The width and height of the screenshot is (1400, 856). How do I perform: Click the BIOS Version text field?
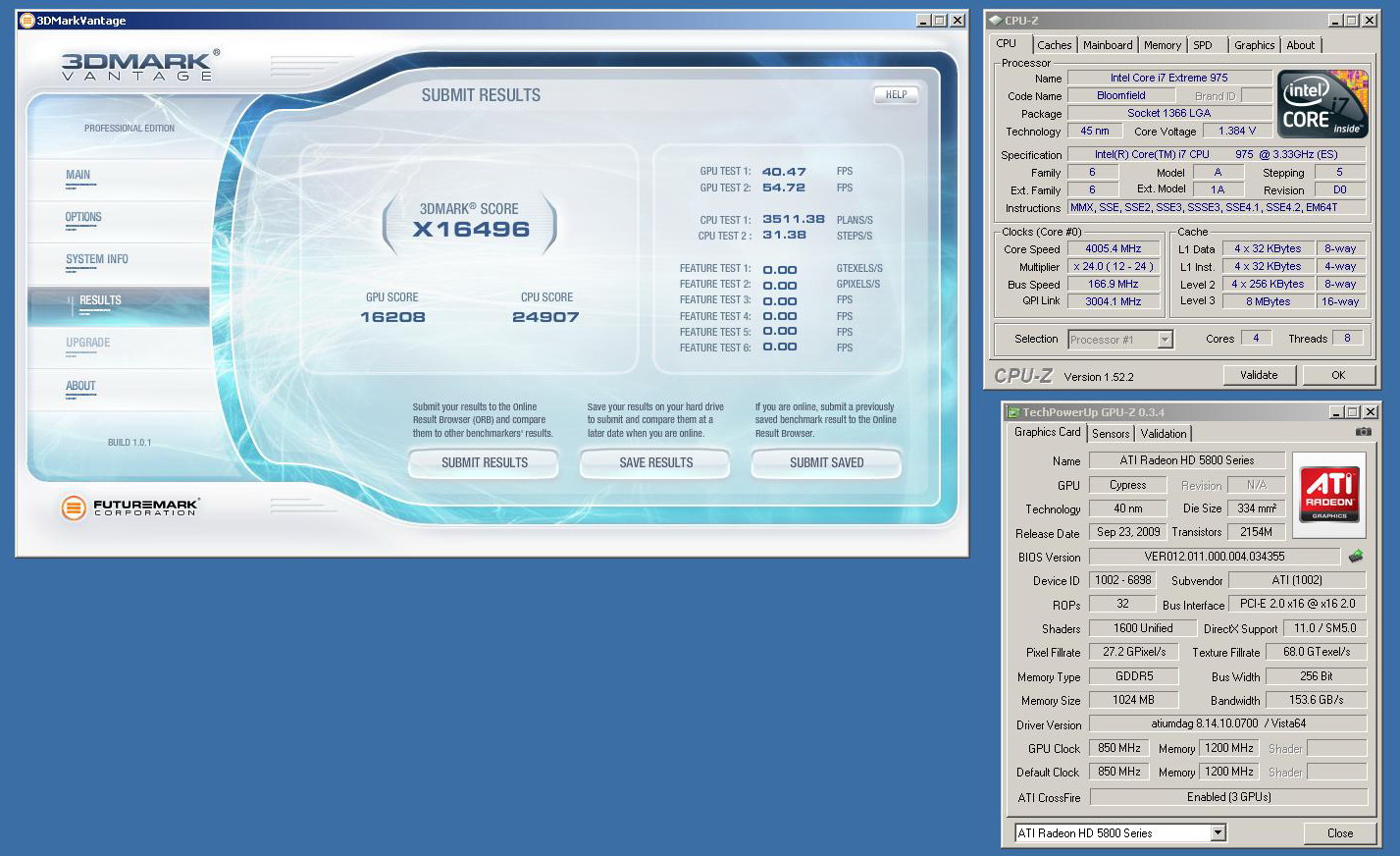point(1214,557)
